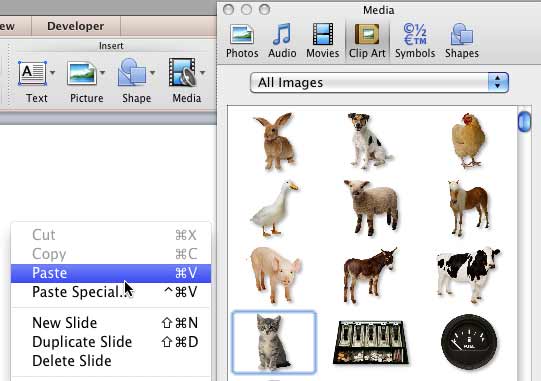
Task: Select Clip Art tab in Media browser
Action: tap(367, 41)
